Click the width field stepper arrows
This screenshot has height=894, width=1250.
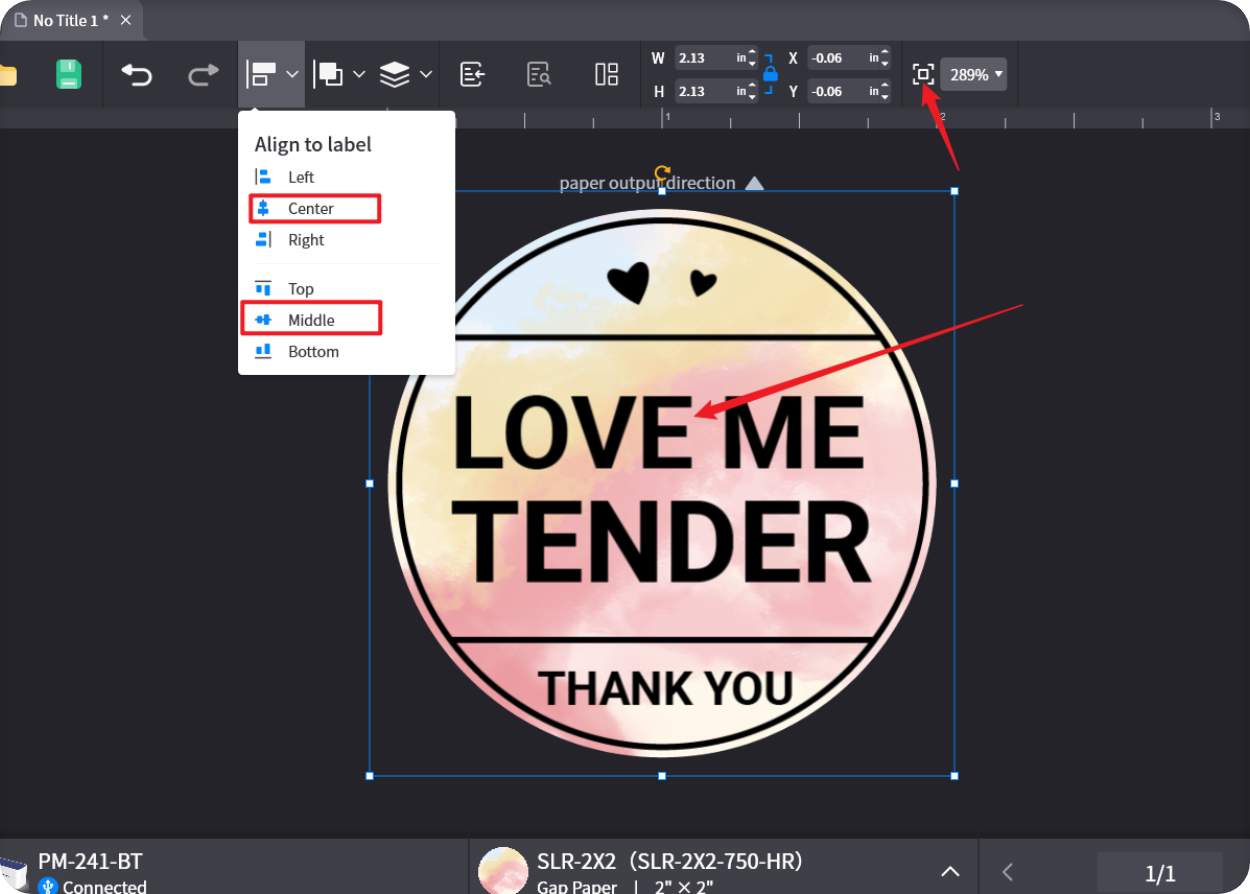coord(752,58)
